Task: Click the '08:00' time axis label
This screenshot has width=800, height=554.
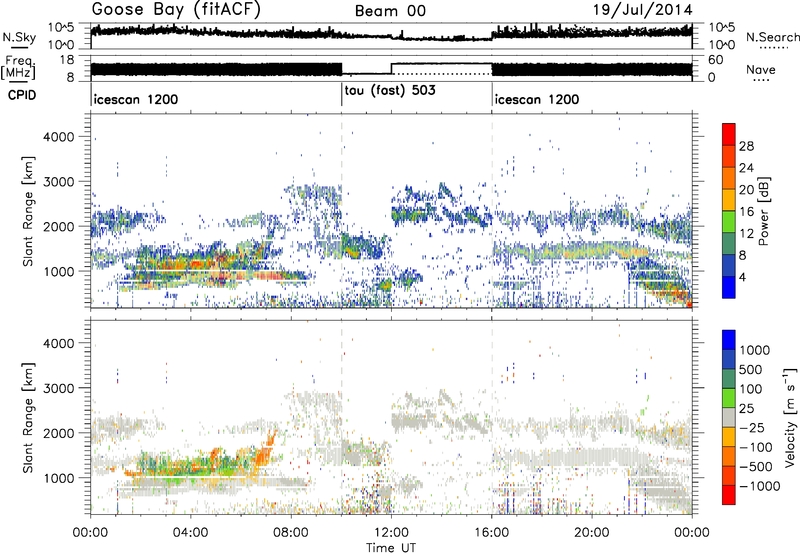Action: [x=291, y=533]
